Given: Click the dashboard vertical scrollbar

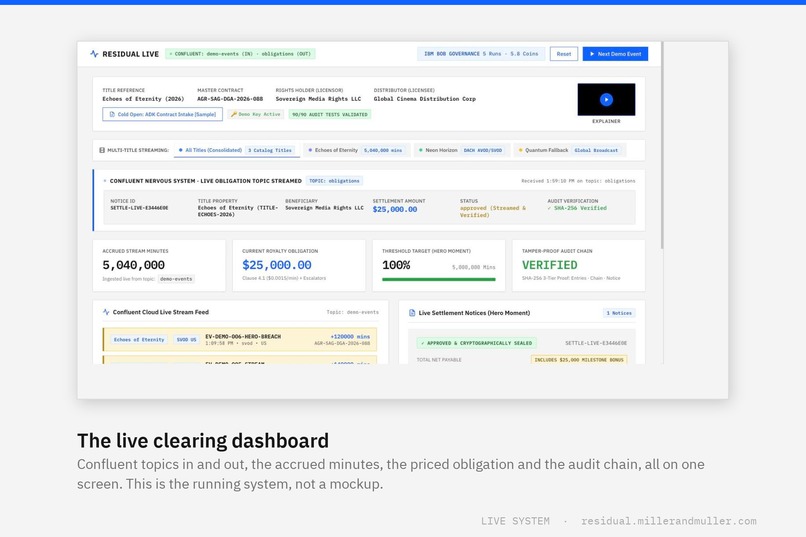Looking at the screenshot, I should pos(662,145).
